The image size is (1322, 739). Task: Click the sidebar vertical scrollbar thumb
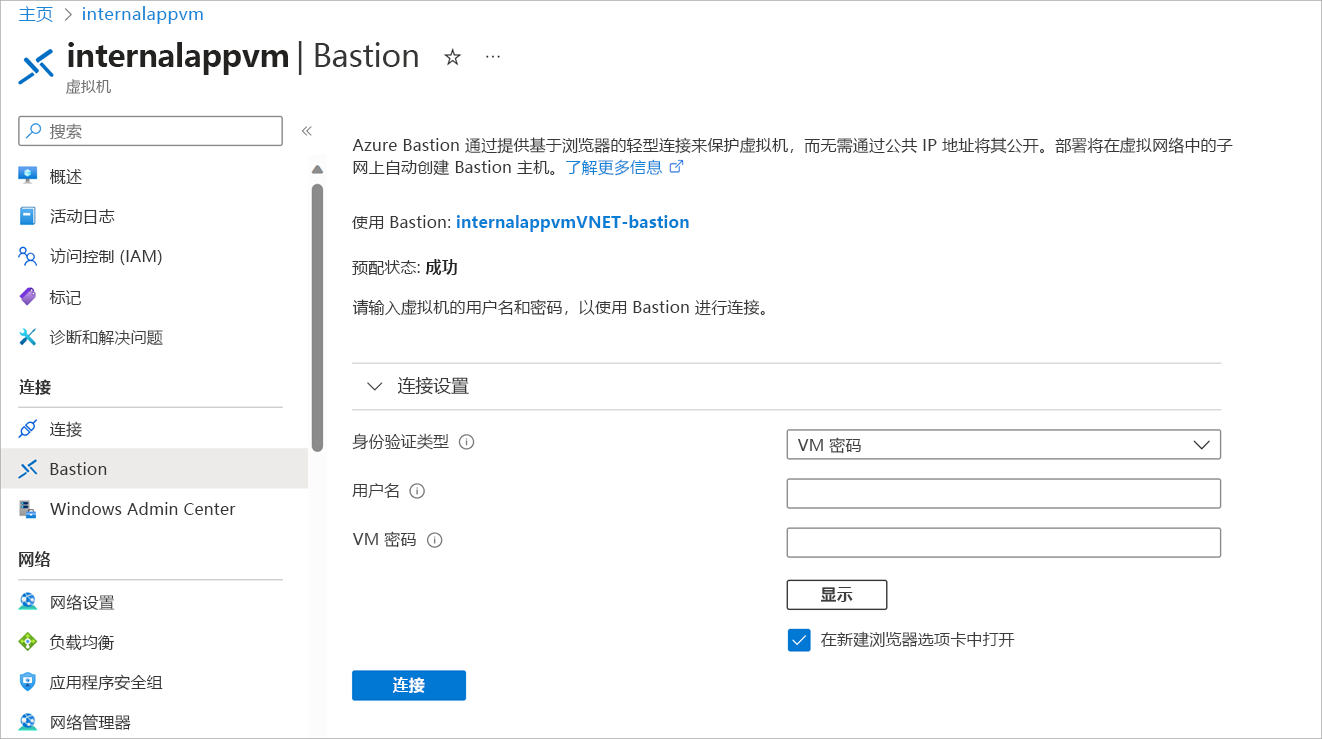pos(317,317)
